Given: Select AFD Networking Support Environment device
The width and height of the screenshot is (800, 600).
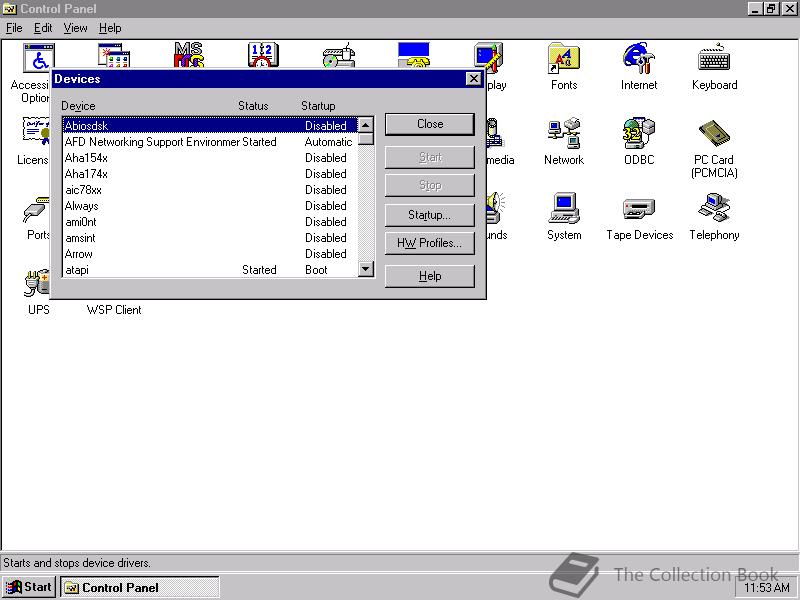Looking at the screenshot, I should (210, 142).
